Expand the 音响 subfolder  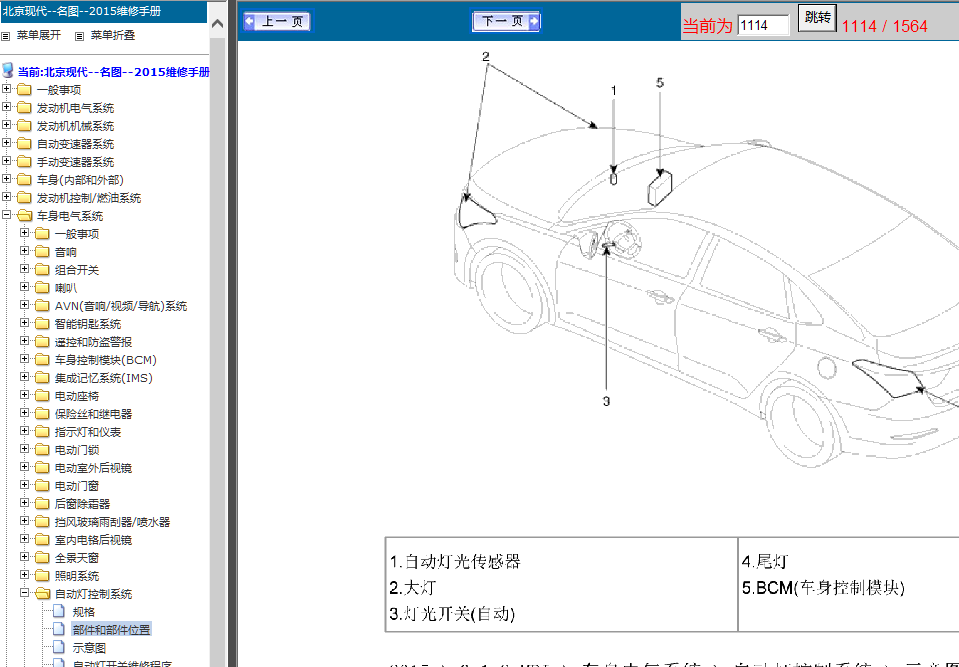(24, 251)
